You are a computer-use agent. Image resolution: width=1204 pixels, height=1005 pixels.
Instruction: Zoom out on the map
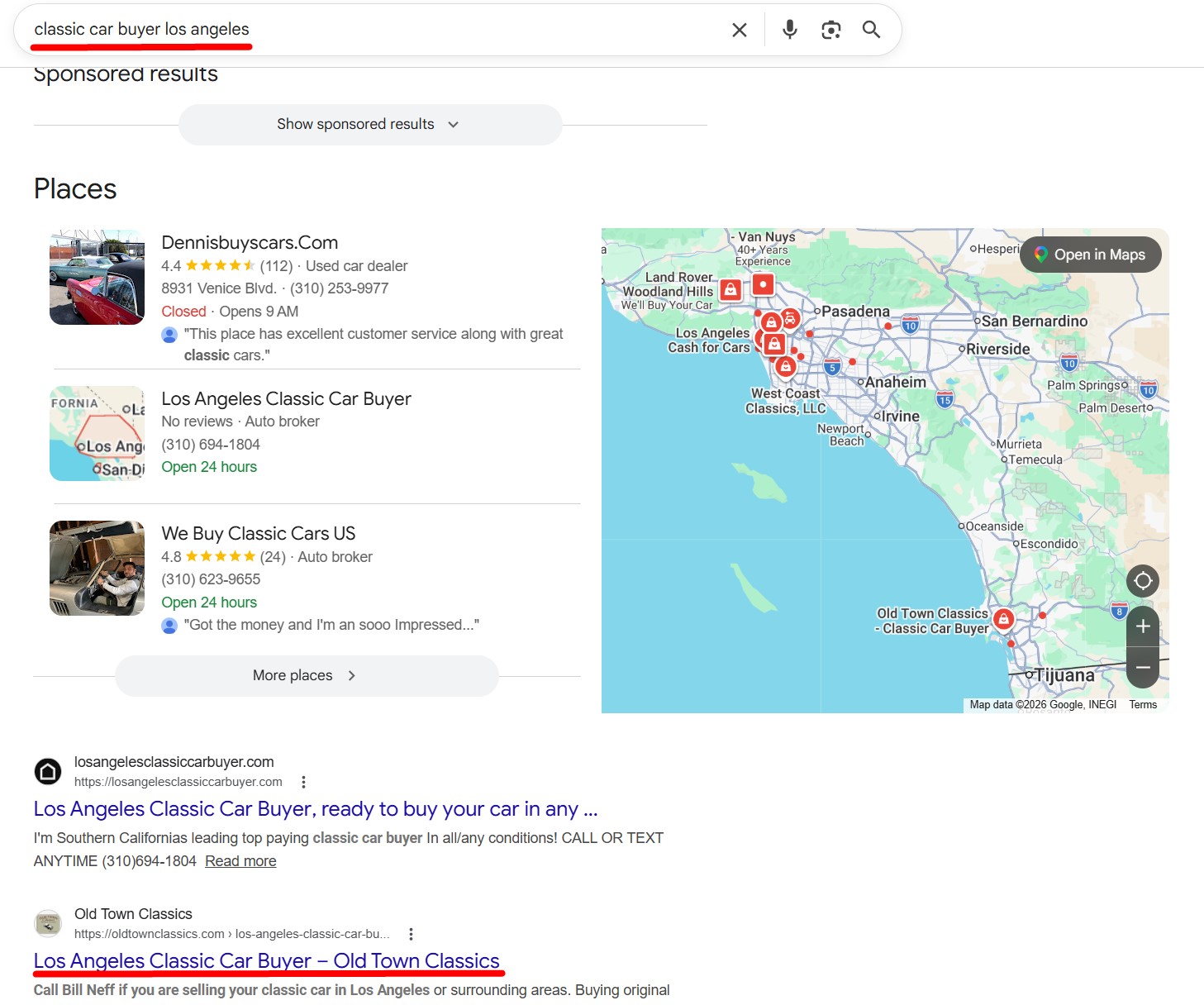(x=1143, y=667)
